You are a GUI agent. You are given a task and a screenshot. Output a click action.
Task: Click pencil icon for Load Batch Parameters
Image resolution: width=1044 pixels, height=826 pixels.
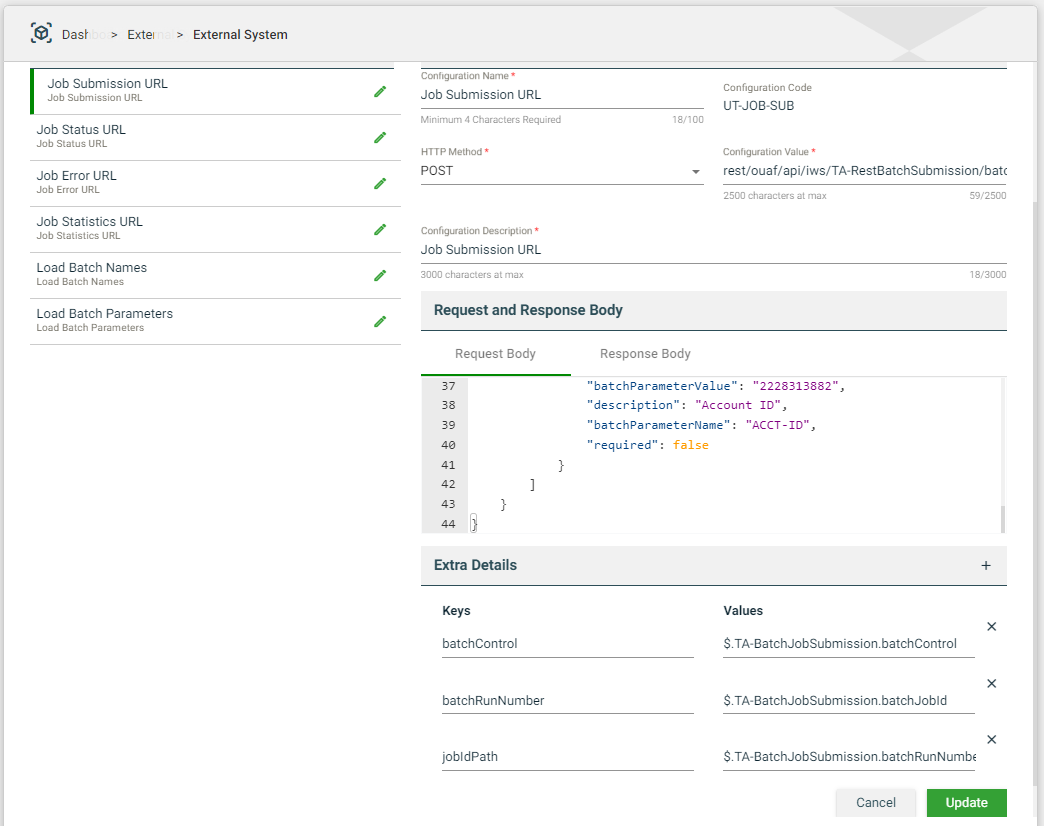click(380, 321)
